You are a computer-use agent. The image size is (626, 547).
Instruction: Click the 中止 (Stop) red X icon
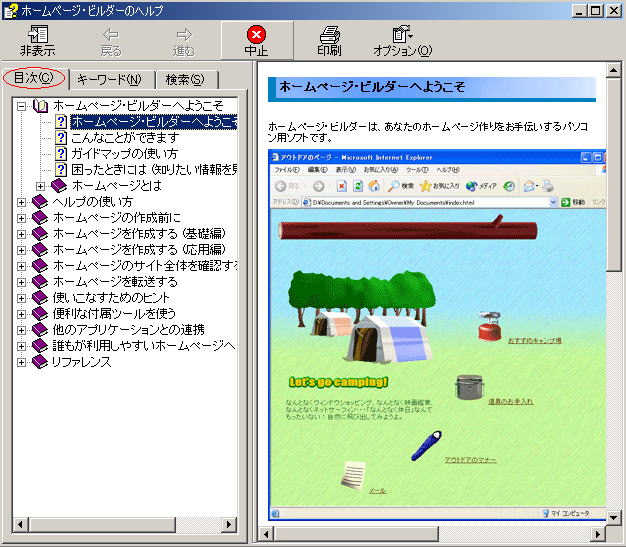256,34
